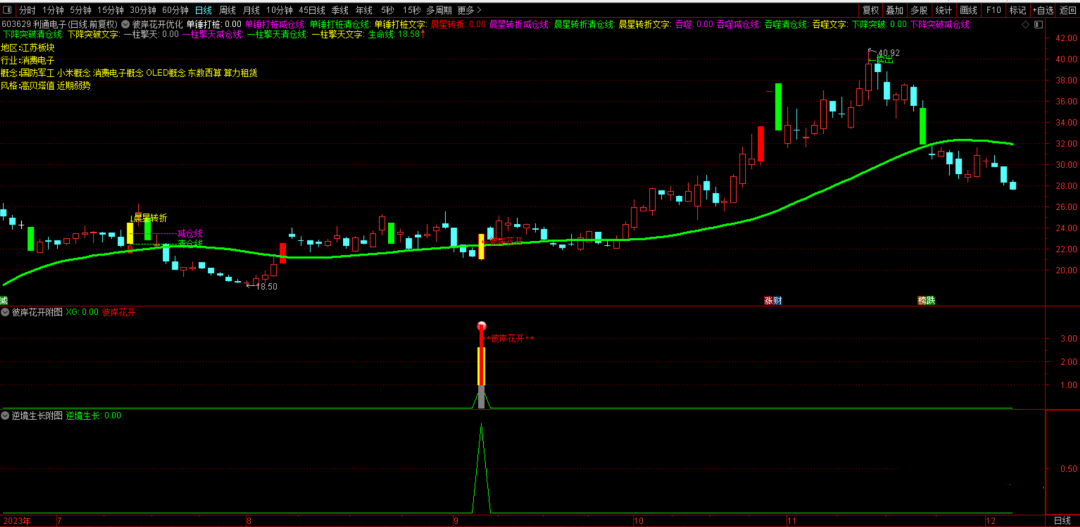
Task: Expand the 彼岸花开优化 indicator dropdown arrow
Action: [125, 23]
